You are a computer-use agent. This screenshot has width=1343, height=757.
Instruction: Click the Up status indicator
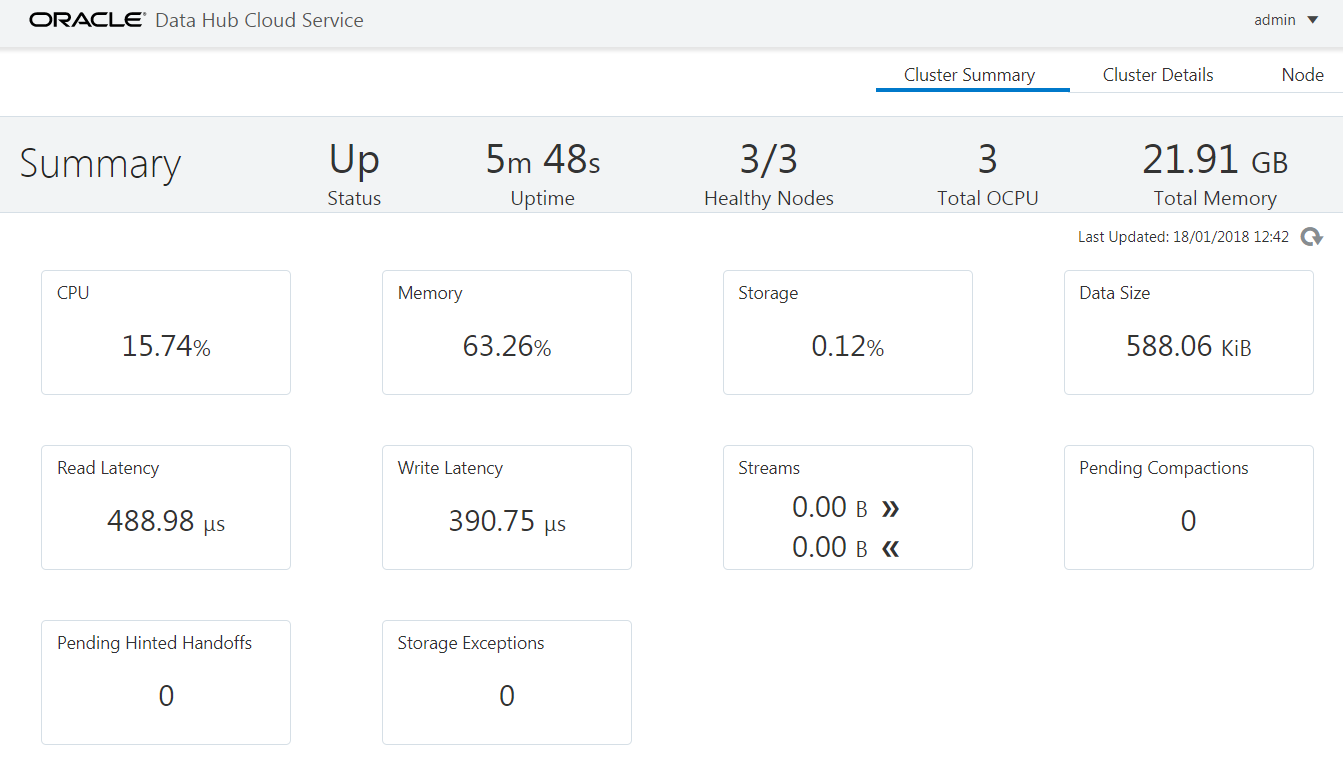pos(353,158)
